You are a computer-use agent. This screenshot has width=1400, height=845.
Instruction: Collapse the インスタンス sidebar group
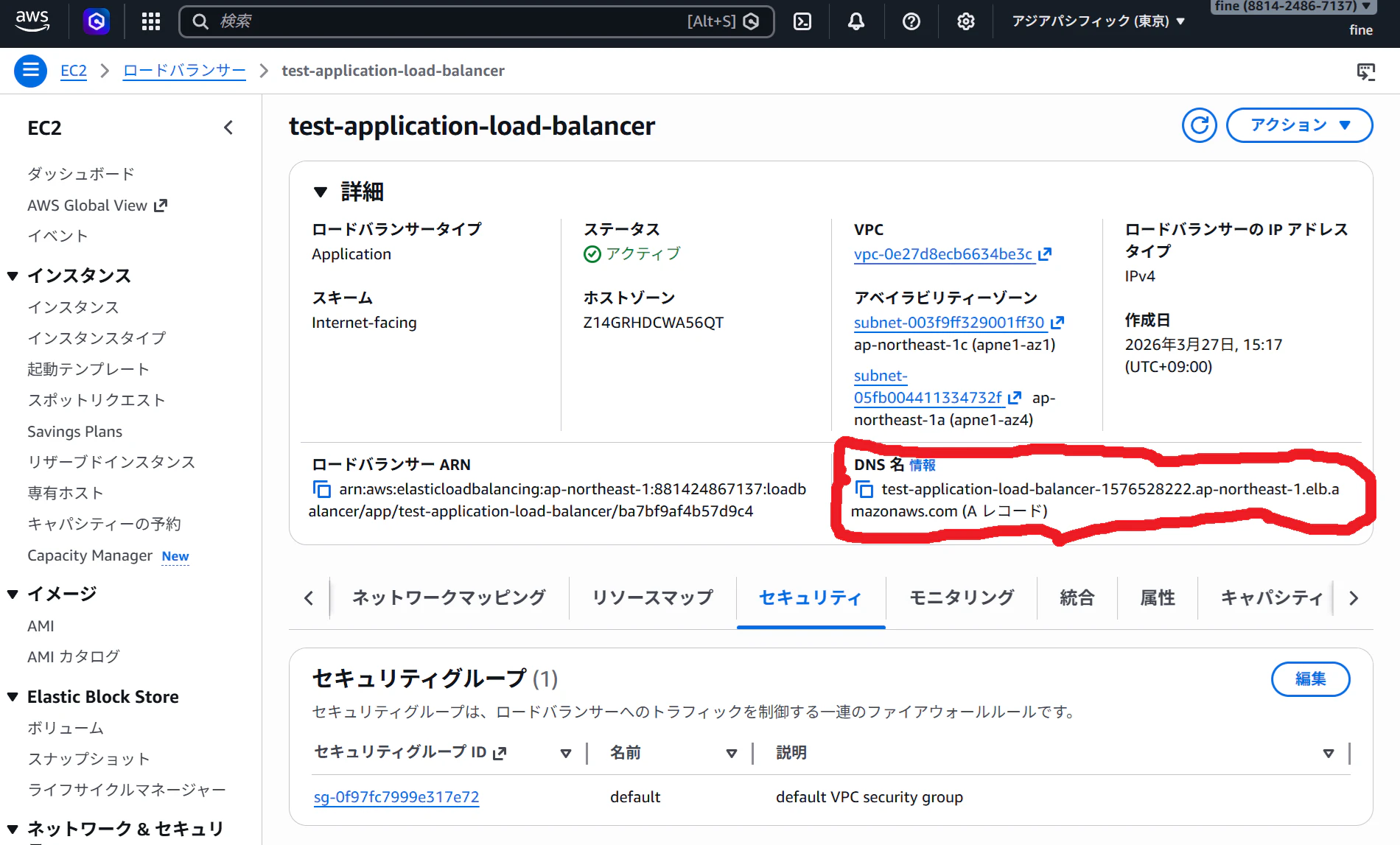13,276
